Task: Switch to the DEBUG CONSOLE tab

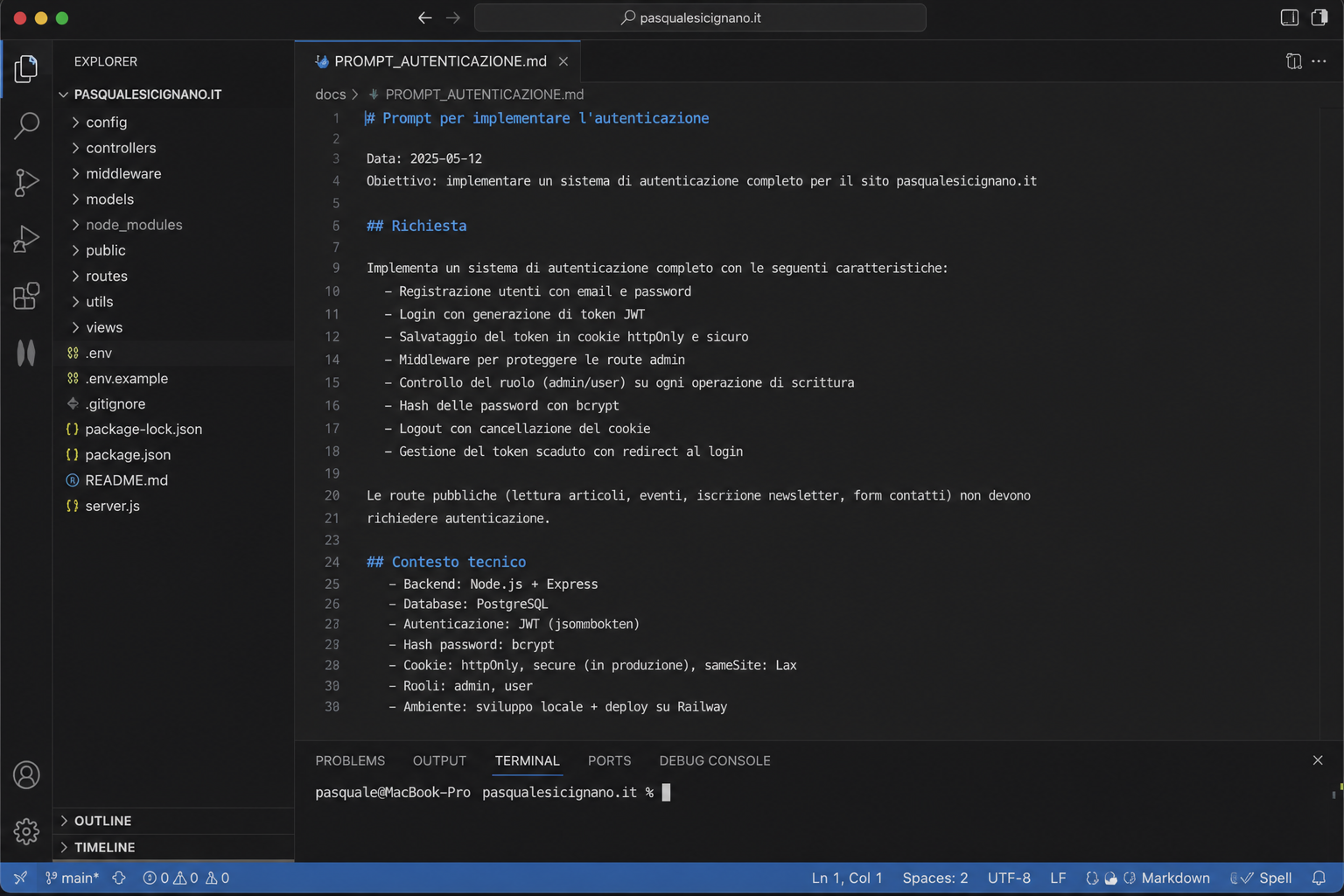Action: click(715, 760)
